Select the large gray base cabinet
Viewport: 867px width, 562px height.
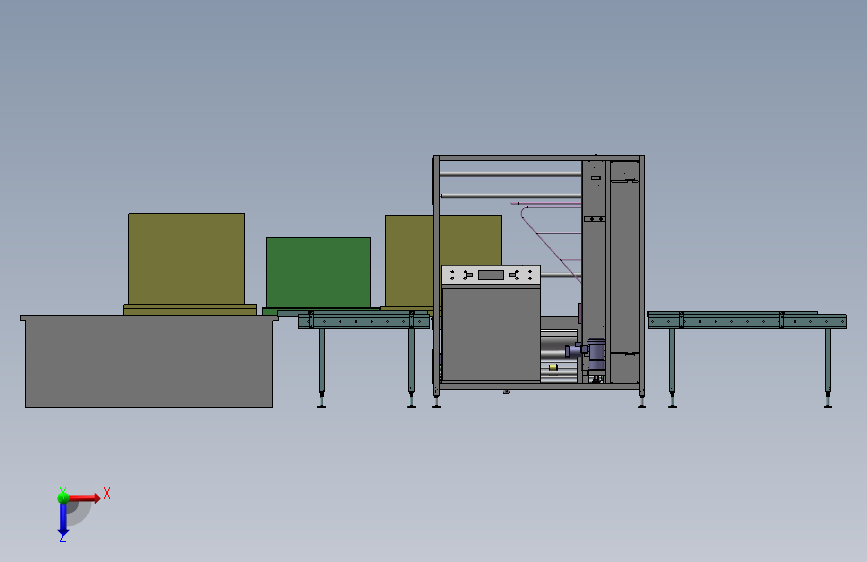click(x=149, y=361)
